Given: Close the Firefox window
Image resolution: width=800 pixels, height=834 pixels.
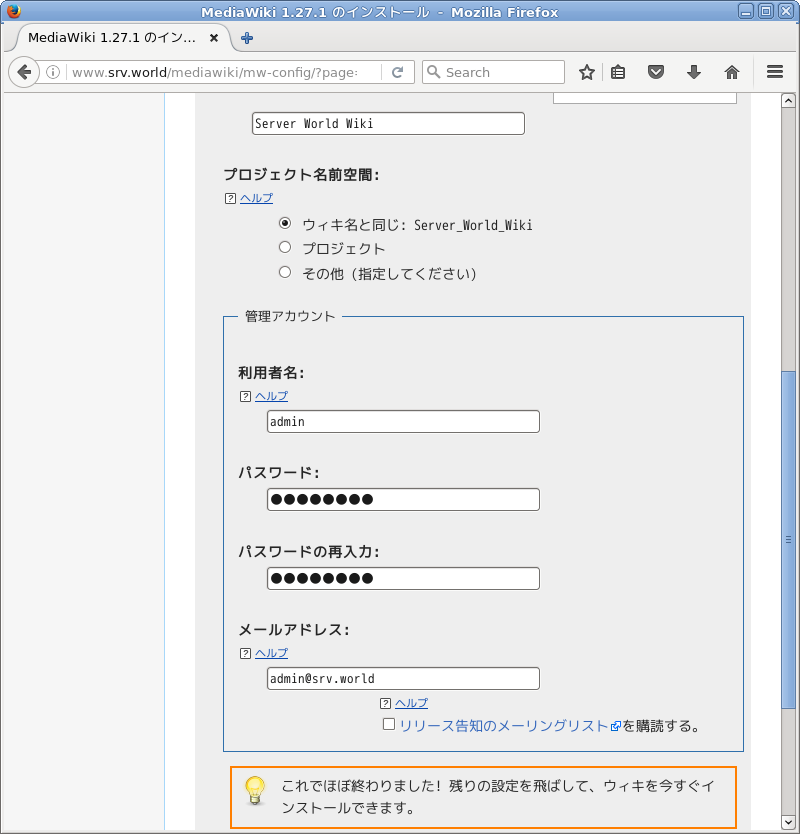Looking at the screenshot, I should click(x=786, y=11).
